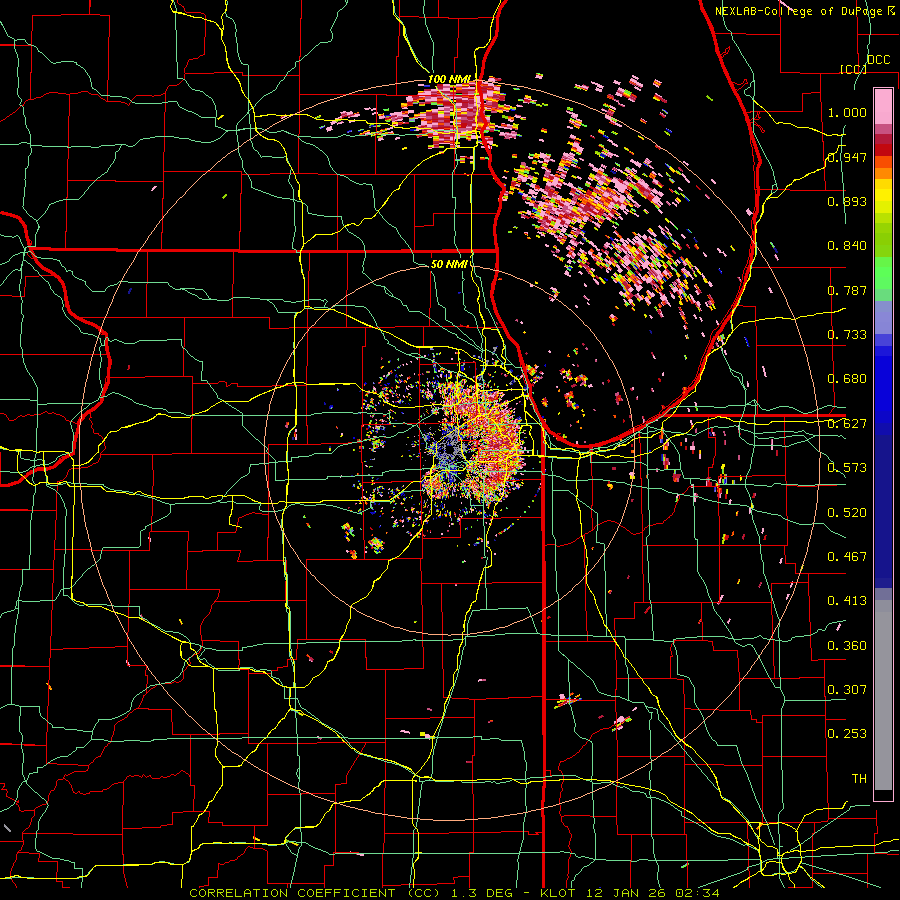Click the DCC label above the color scale

pyautogui.click(x=879, y=60)
